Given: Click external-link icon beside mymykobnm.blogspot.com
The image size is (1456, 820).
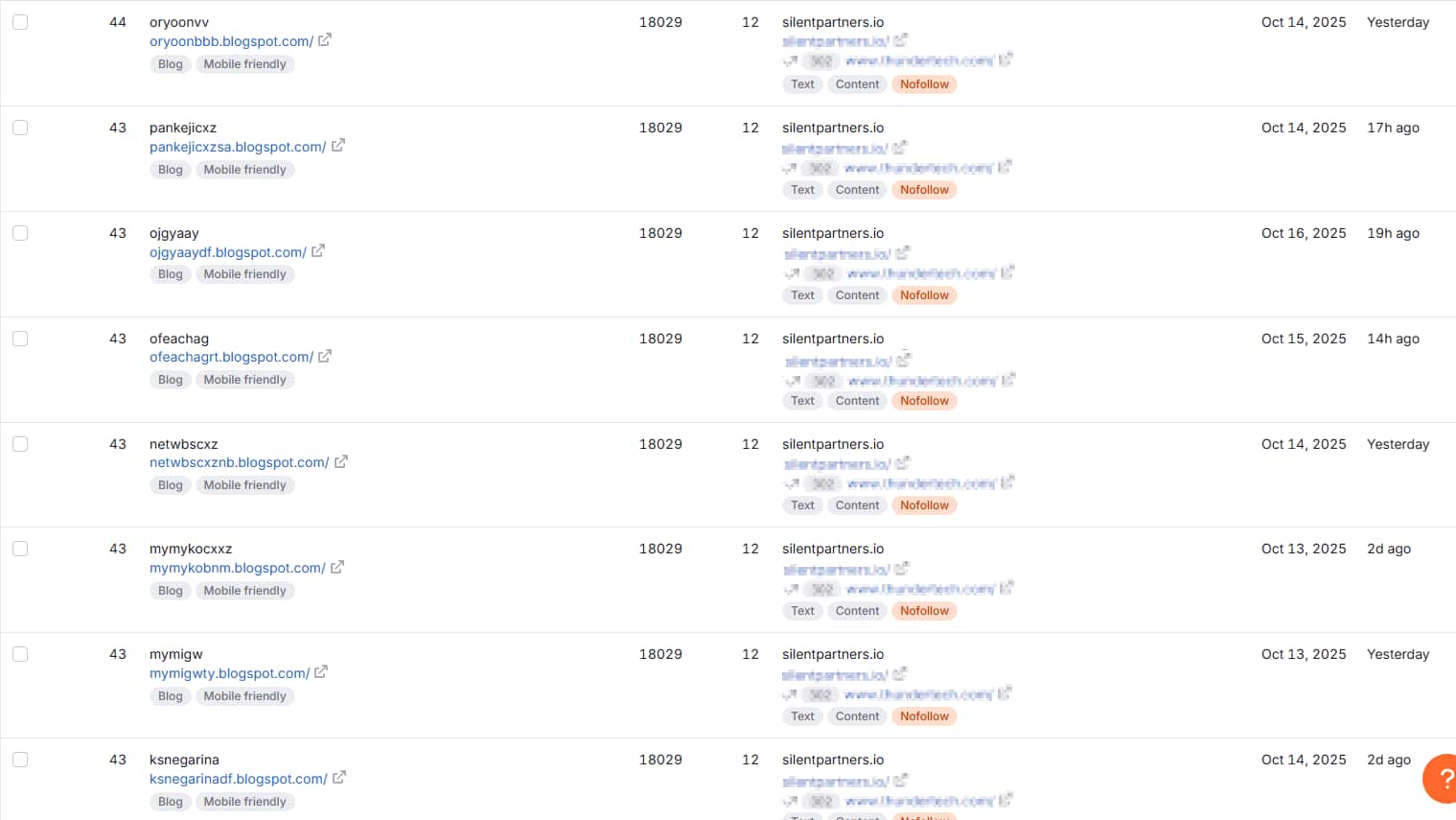Looking at the screenshot, I should pyautogui.click(x=337, y=567).
